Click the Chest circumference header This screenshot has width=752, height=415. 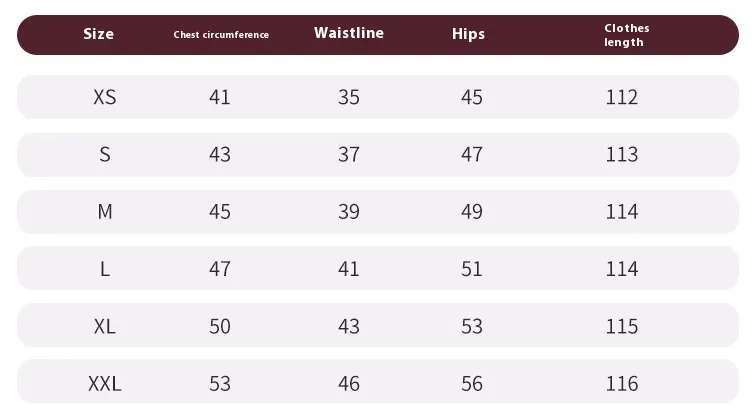pyautogui.click(x=221, y=35)
